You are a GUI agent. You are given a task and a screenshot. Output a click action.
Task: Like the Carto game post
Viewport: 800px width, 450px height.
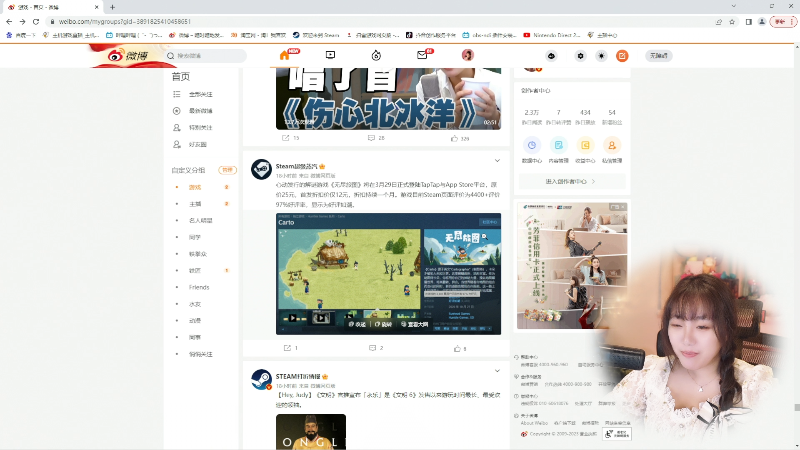pyautogui.click(x=460, y=348)
